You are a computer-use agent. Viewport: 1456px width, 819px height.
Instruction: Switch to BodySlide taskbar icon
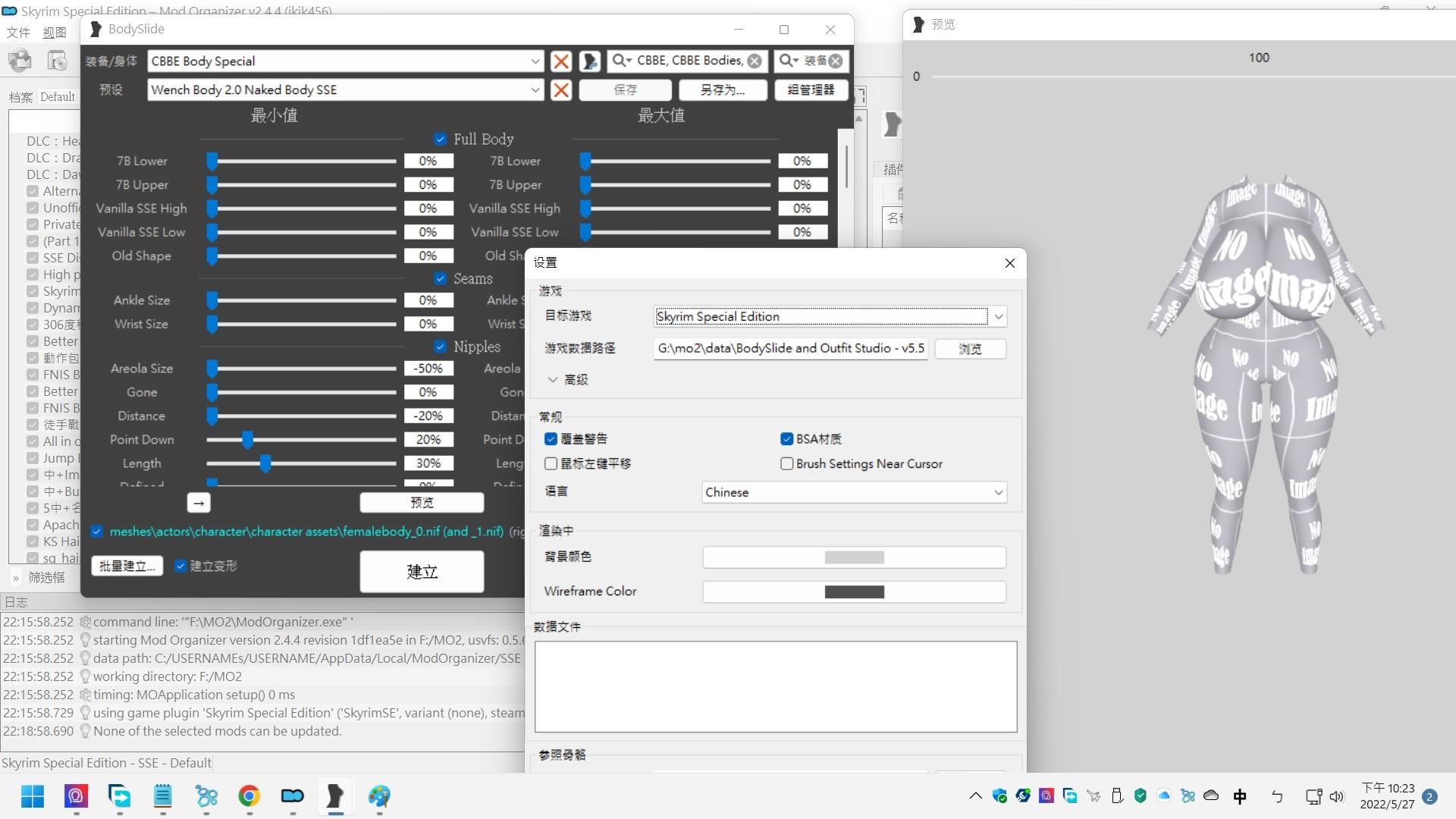(335, 795)
